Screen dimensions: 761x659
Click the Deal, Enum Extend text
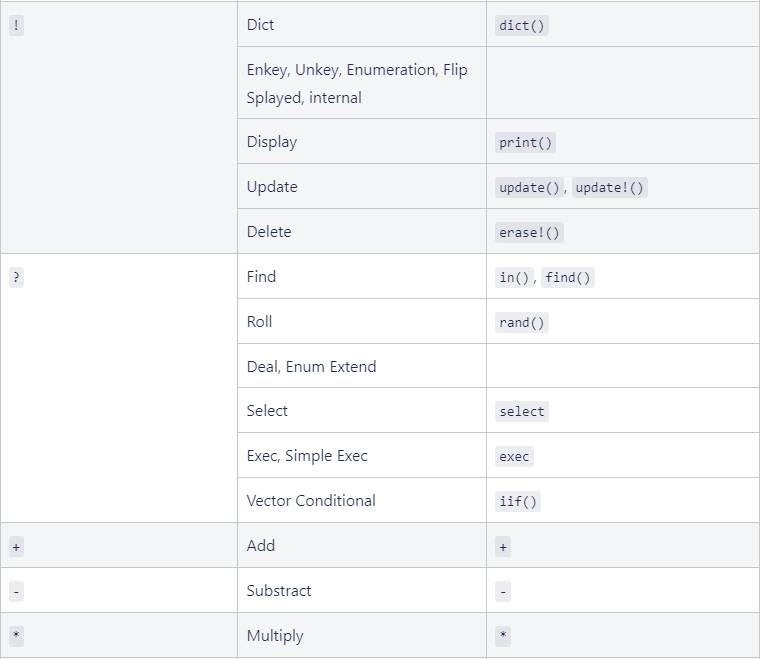coord(311,367)
